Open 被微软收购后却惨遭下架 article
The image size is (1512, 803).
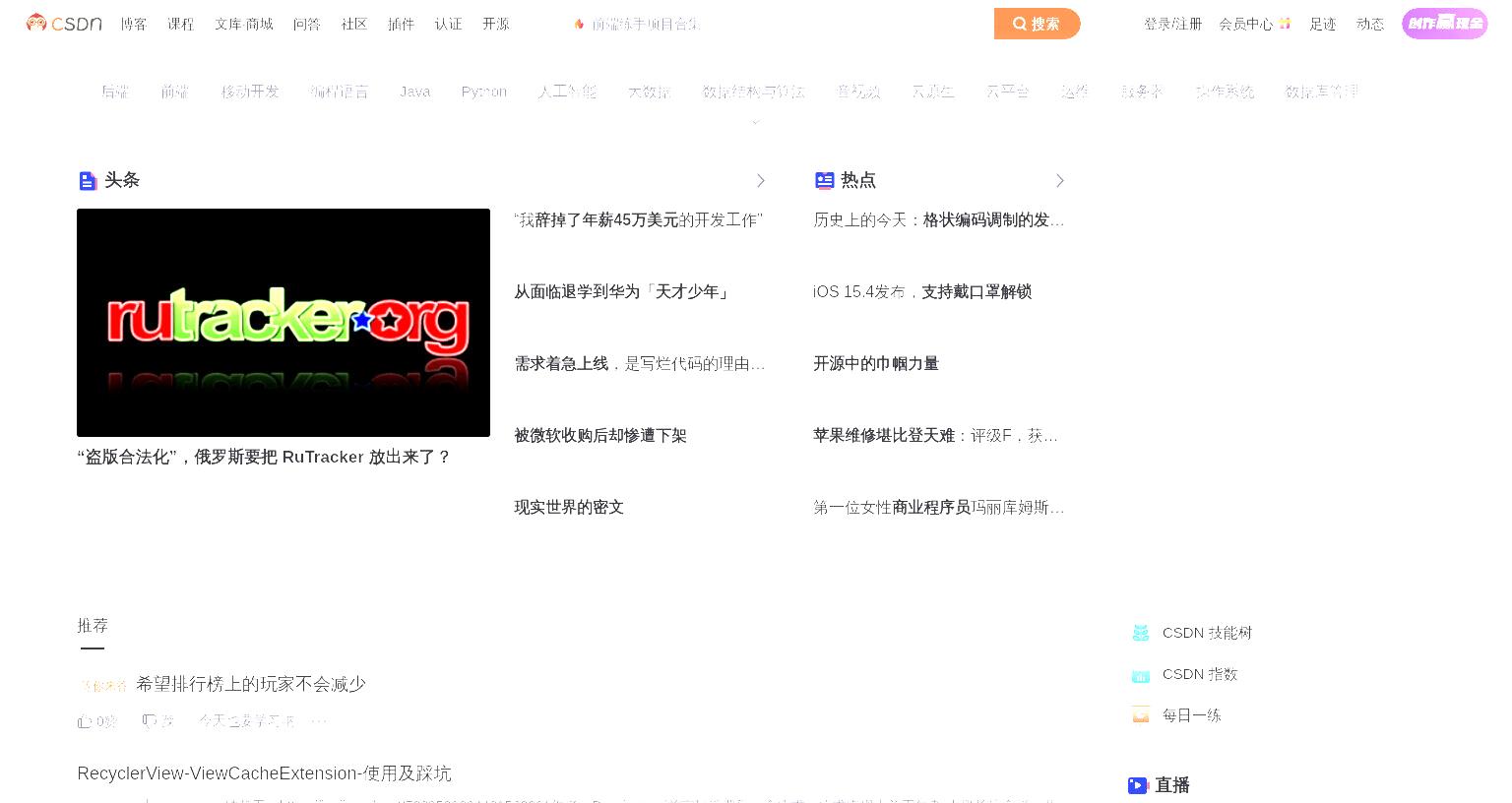click(x=600, y=436)
